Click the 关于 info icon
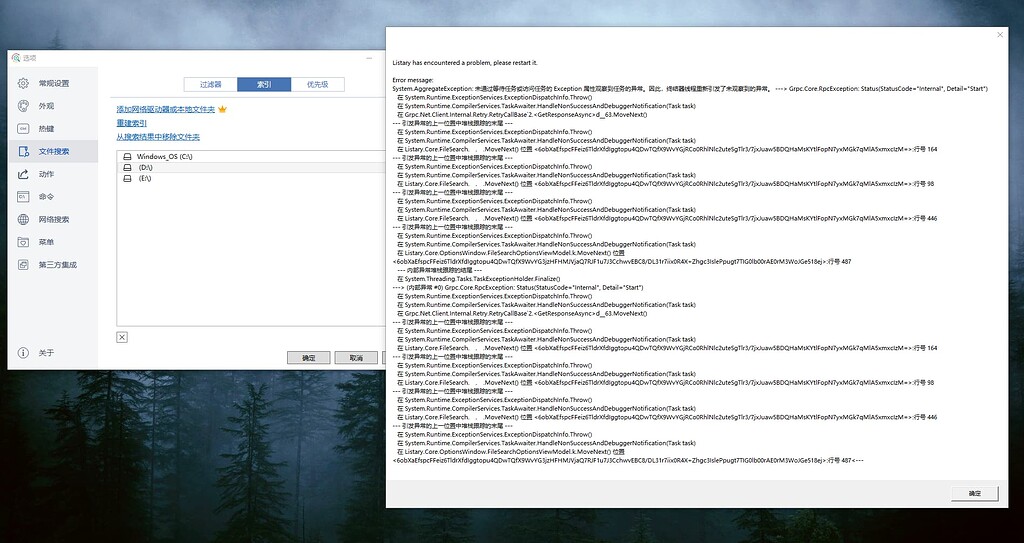1024x543 pixels. point(23,353)
